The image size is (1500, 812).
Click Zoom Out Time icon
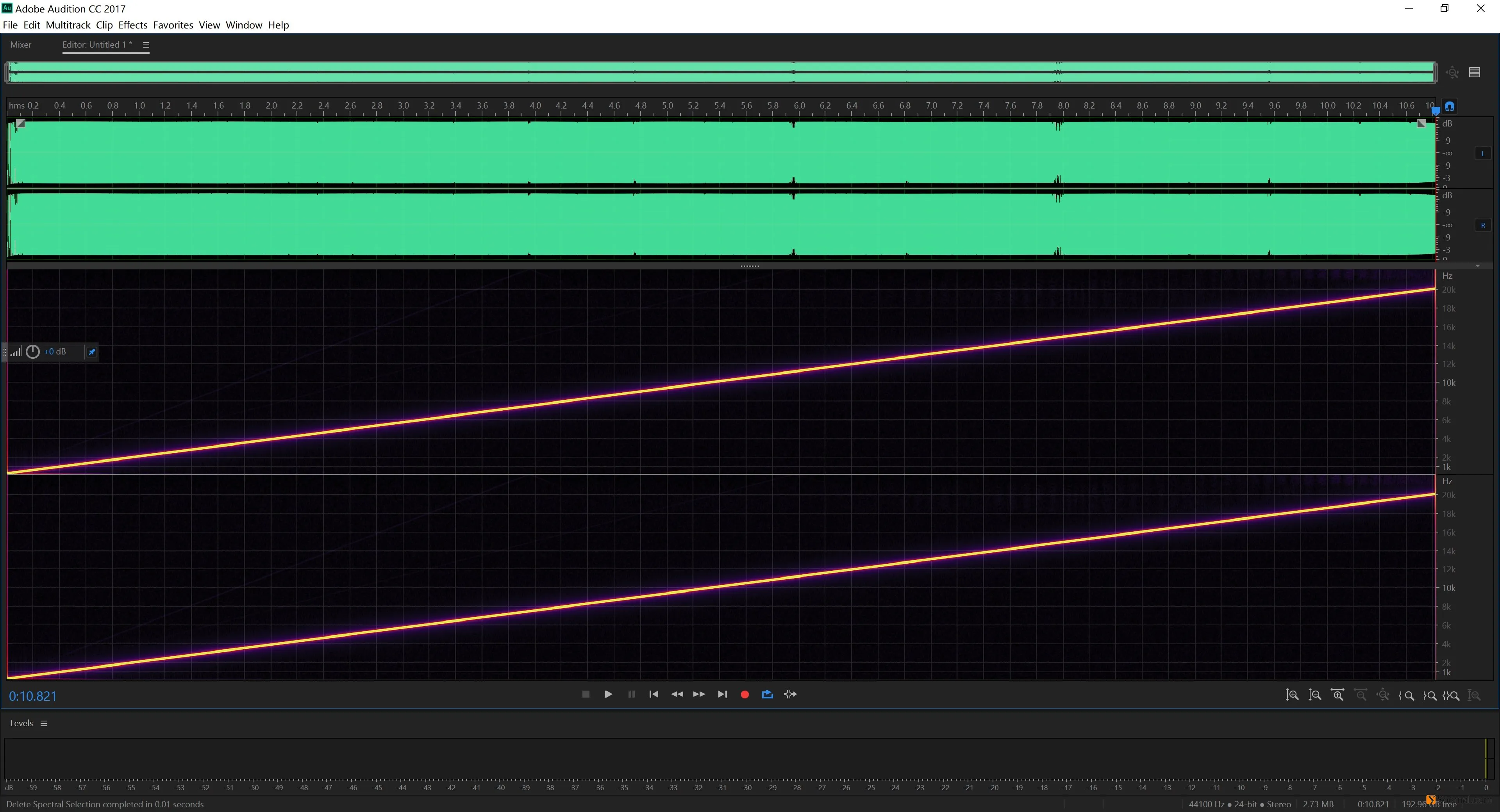[1360, 695]
